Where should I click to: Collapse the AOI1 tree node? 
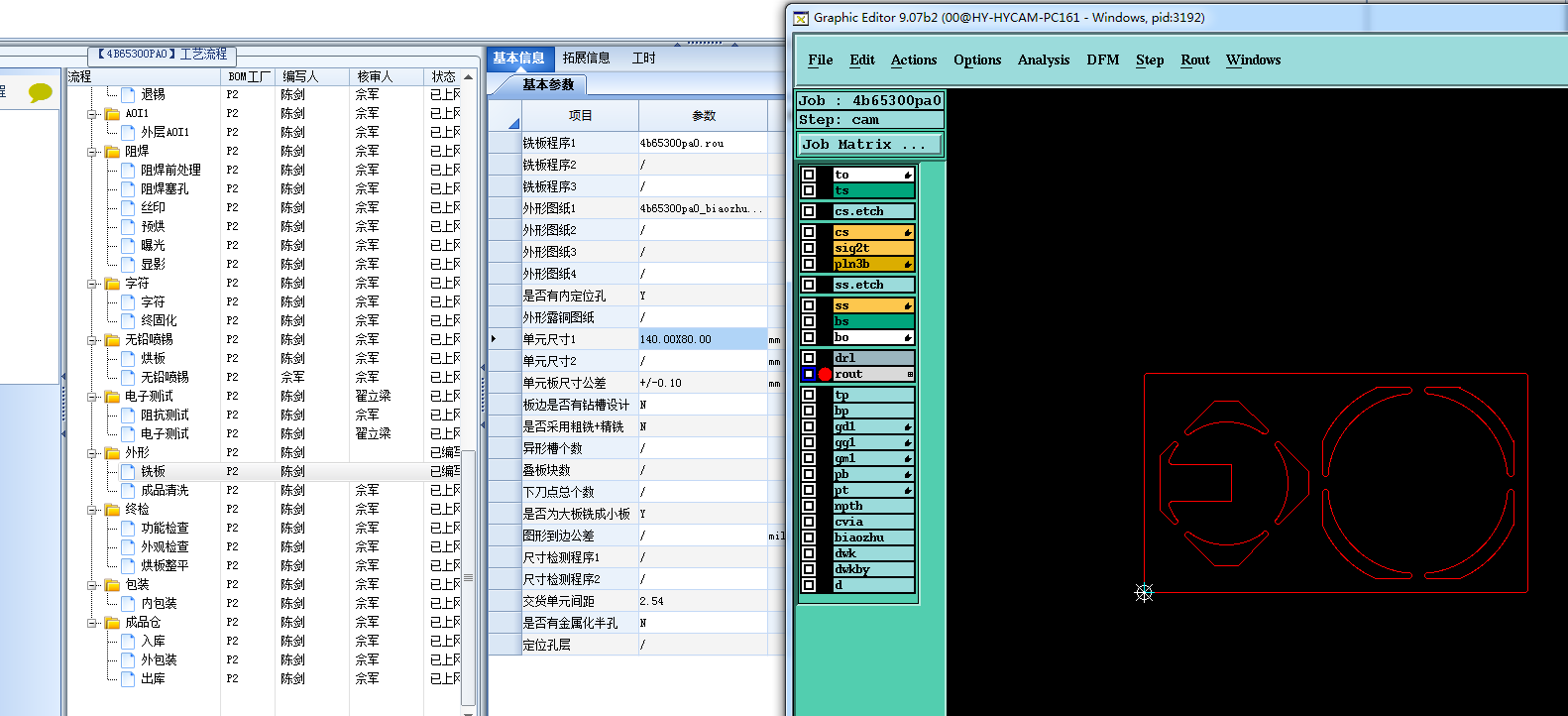(93, 114)
